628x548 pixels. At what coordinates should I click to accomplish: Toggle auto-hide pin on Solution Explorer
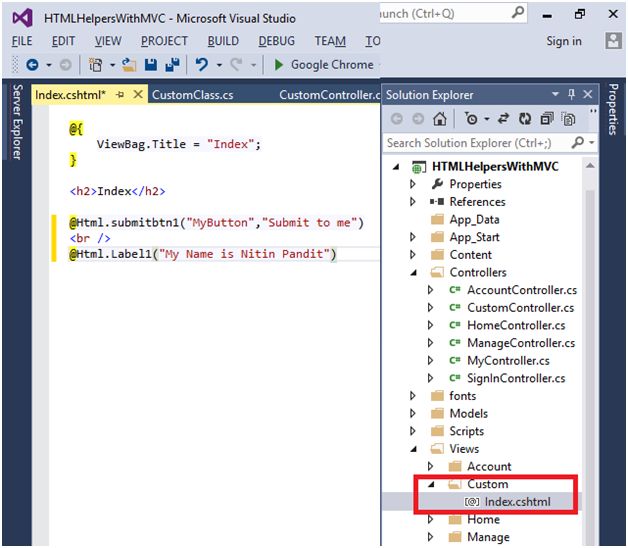[572, 94]
